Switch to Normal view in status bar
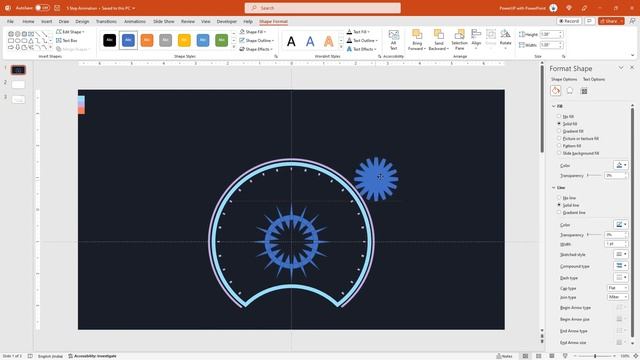640x360 pixels. 525,356
